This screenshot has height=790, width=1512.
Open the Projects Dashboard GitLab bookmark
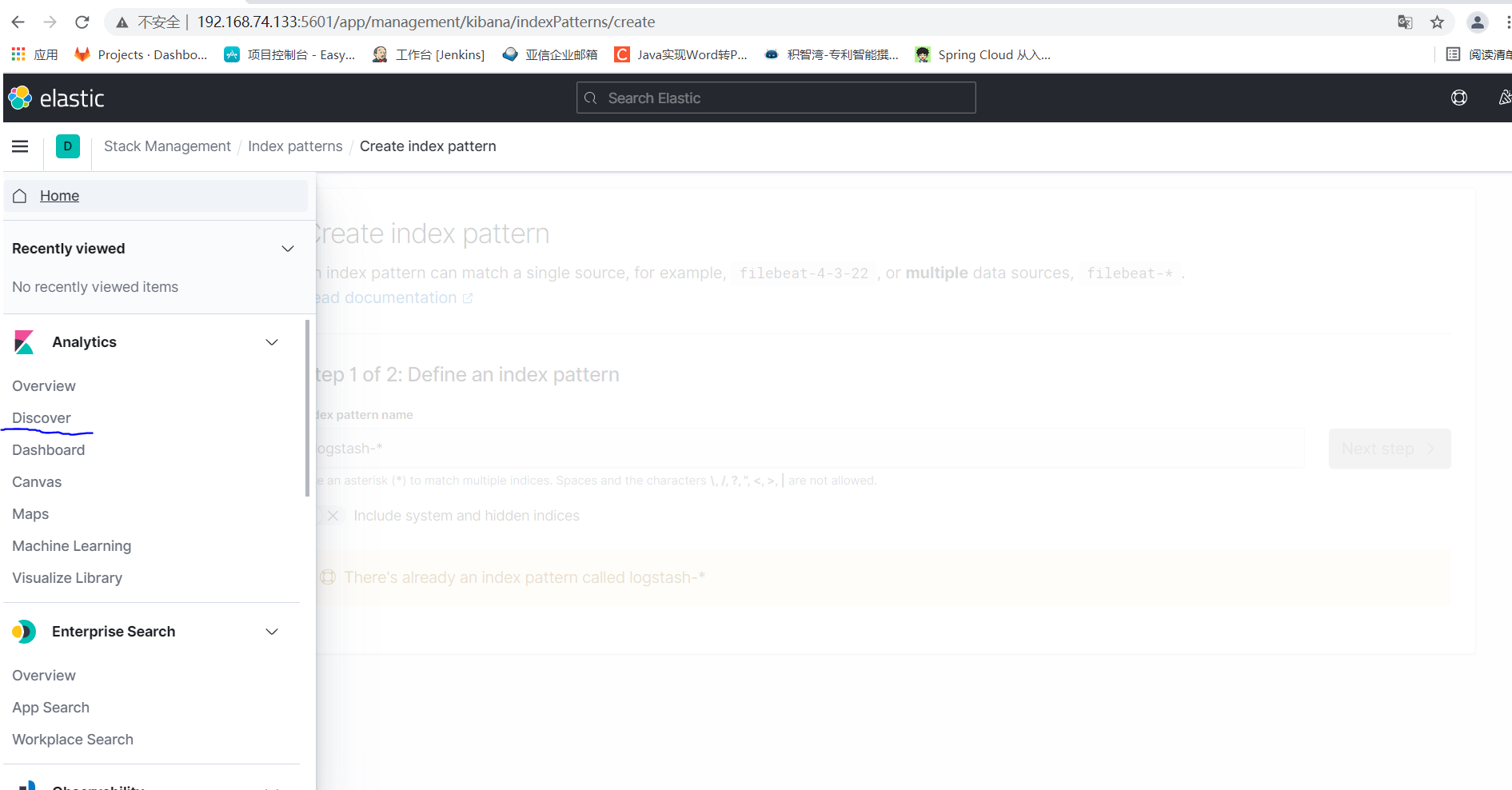point(141,54)
